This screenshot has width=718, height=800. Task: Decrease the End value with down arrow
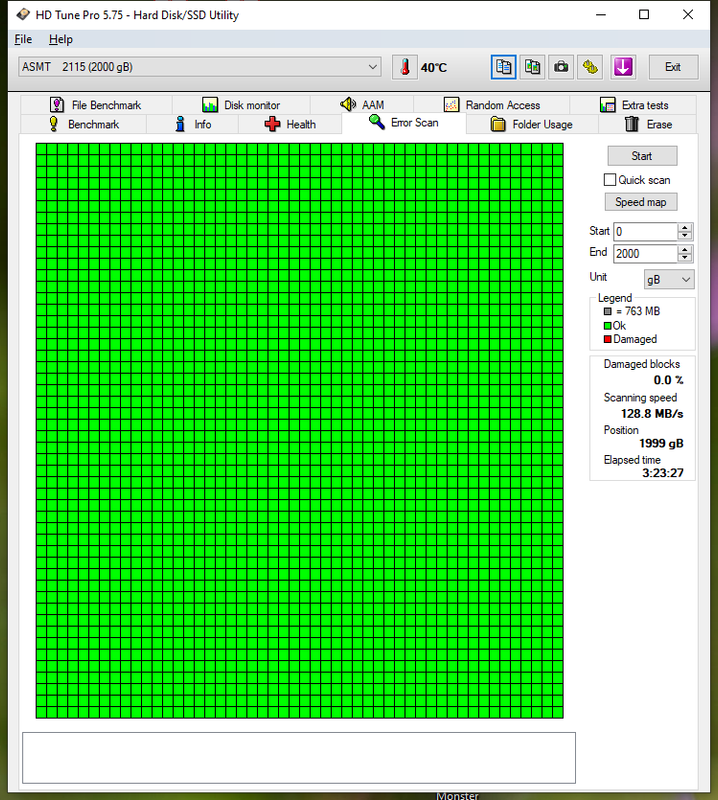click(685, 258)
